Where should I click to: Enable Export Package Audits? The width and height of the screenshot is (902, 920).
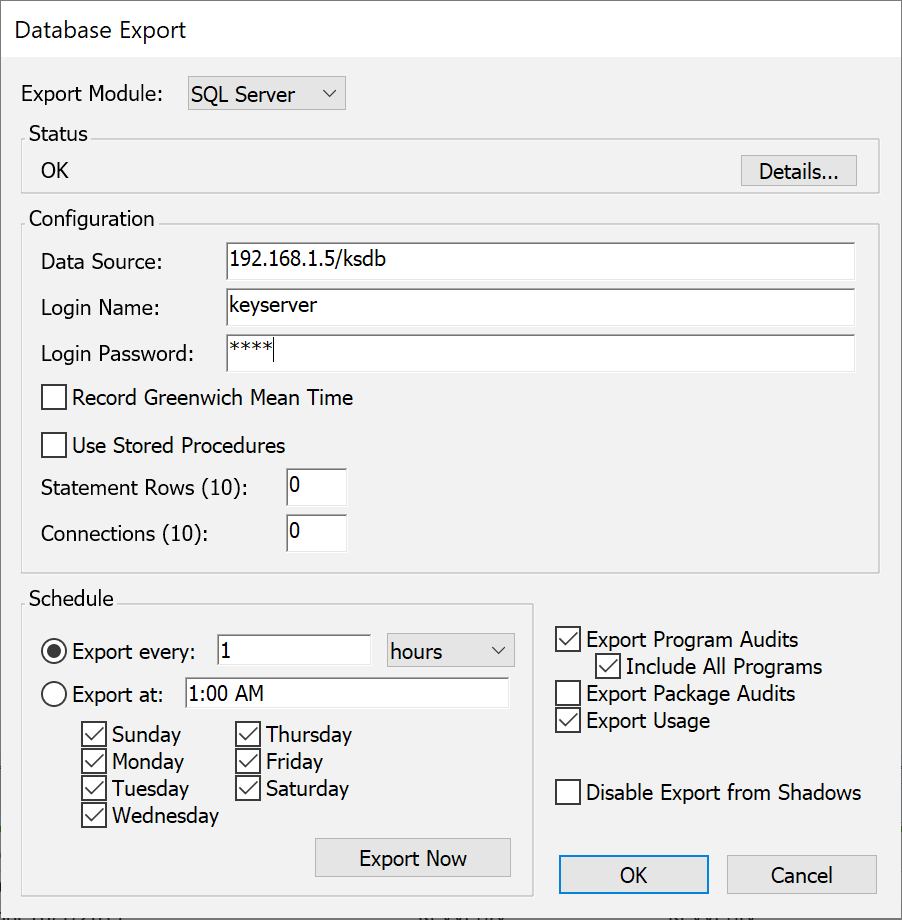568,693
